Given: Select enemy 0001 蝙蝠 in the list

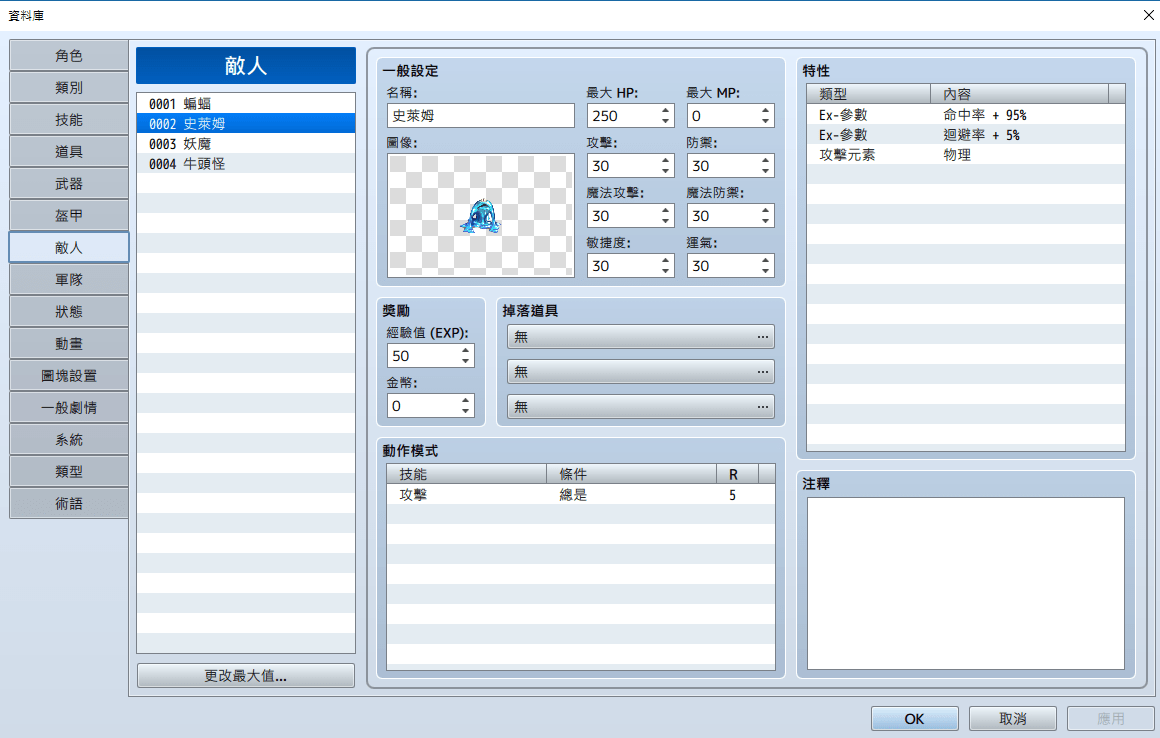Looking at the screenshot, I should (x=245, y=103).
